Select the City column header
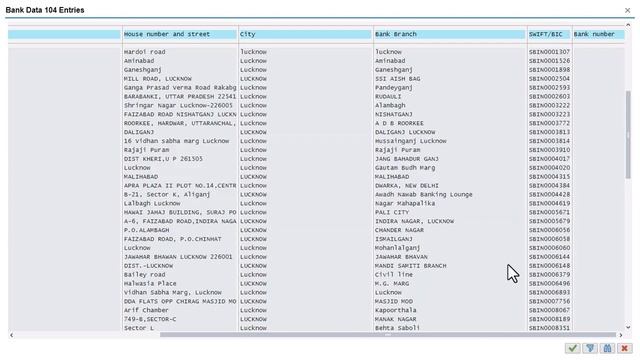This screenshot has width=640, height=360. pyautogui.click(x=306, y=34)
